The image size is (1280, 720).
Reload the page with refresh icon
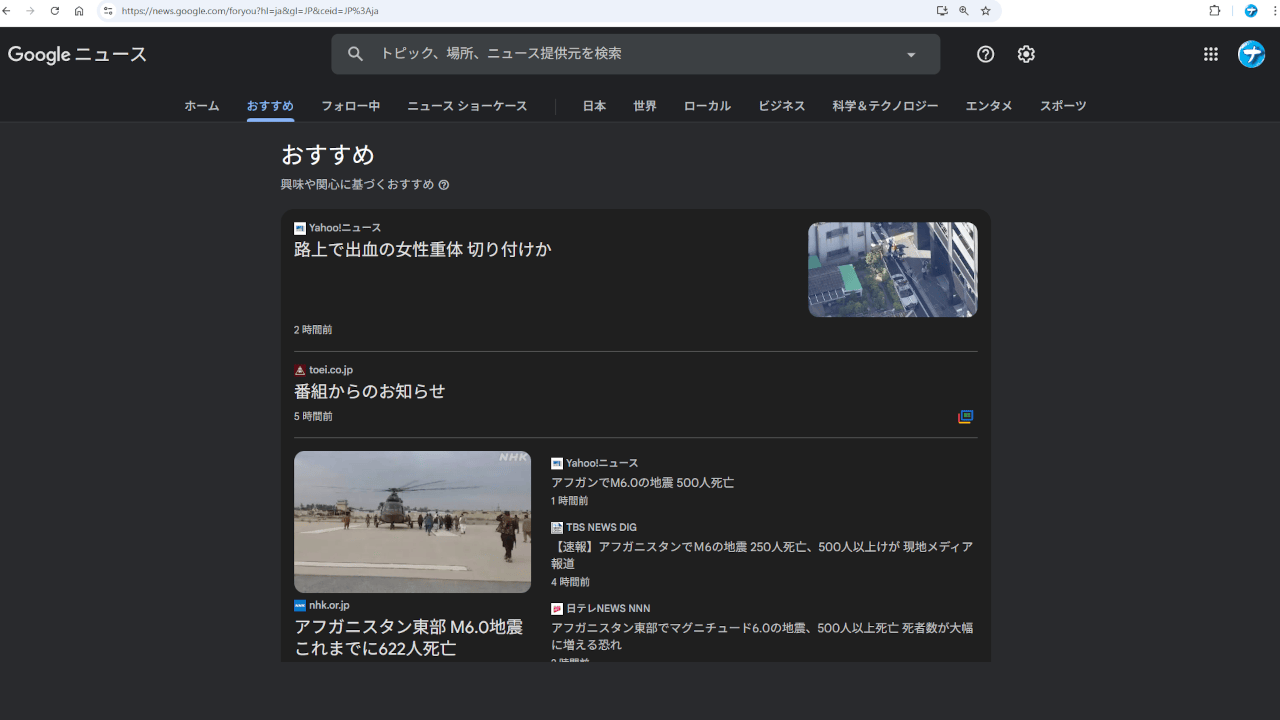pyautogui.click(x=55, y=11)
